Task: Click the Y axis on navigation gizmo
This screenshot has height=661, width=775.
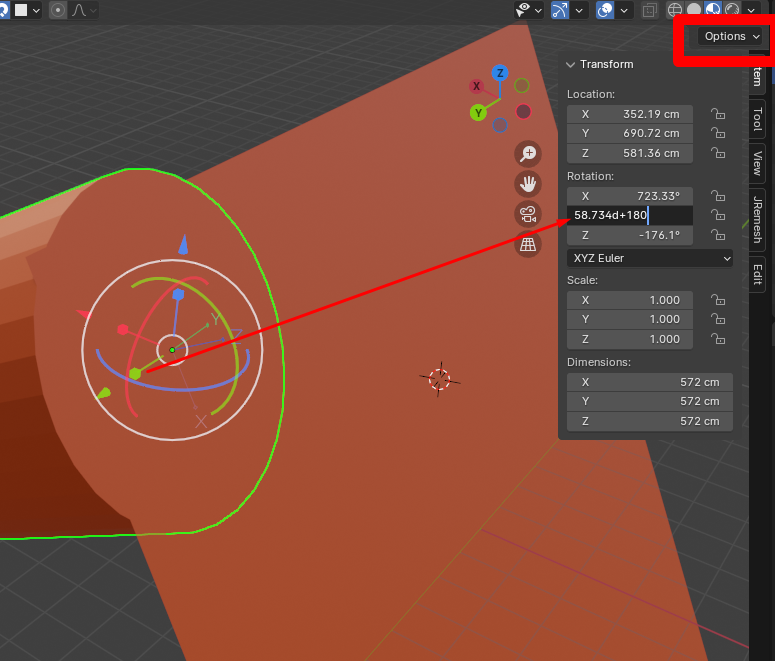Action: click(x=478, y=113)
